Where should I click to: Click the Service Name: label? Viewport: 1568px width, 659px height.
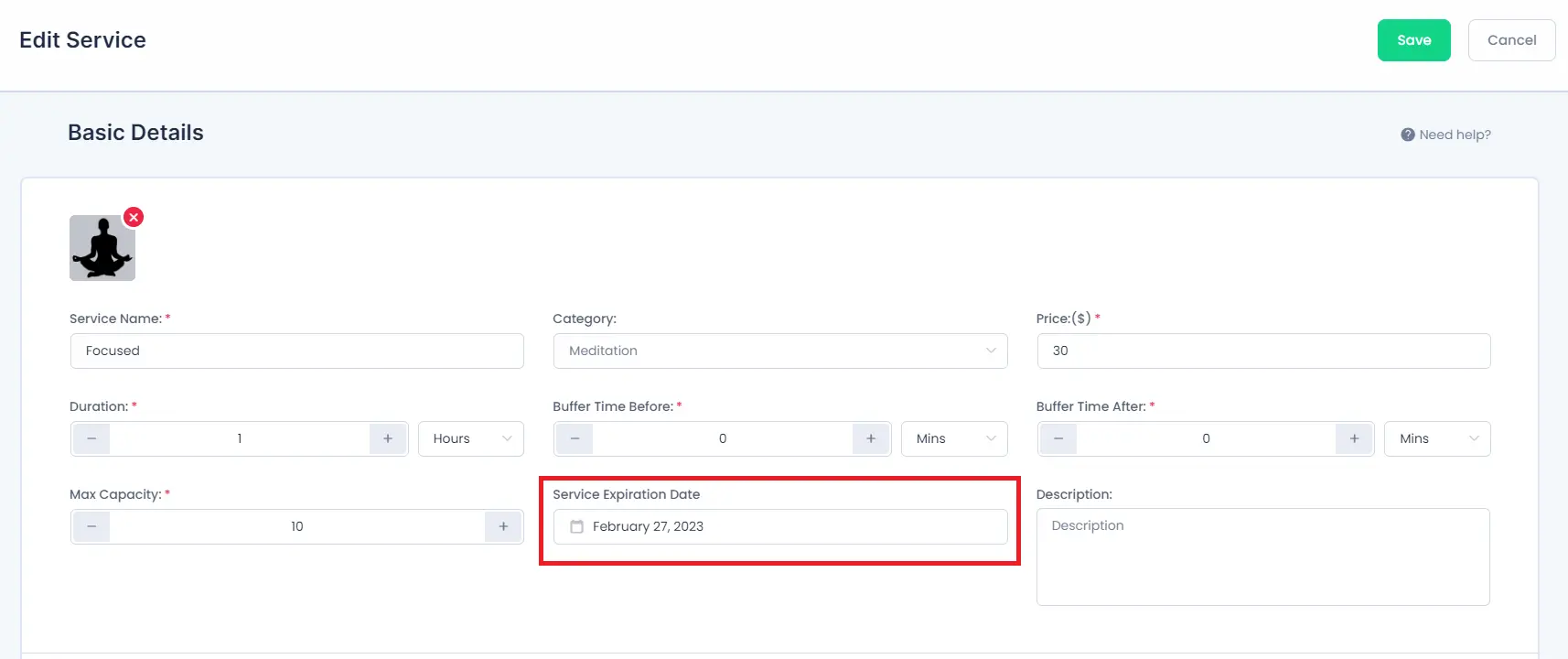click(x=115, y=319)
